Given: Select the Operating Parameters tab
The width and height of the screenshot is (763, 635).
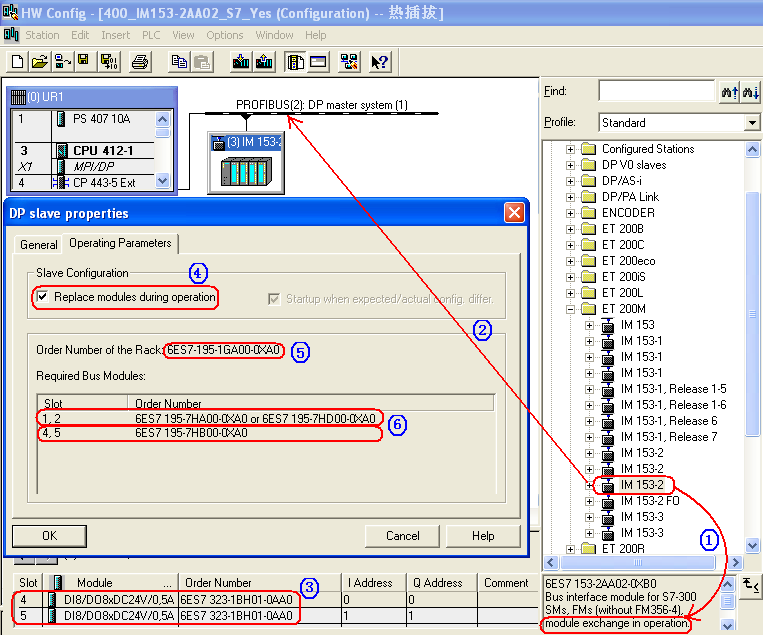Looking at the screenshot, I should click(x=120, y=243).
